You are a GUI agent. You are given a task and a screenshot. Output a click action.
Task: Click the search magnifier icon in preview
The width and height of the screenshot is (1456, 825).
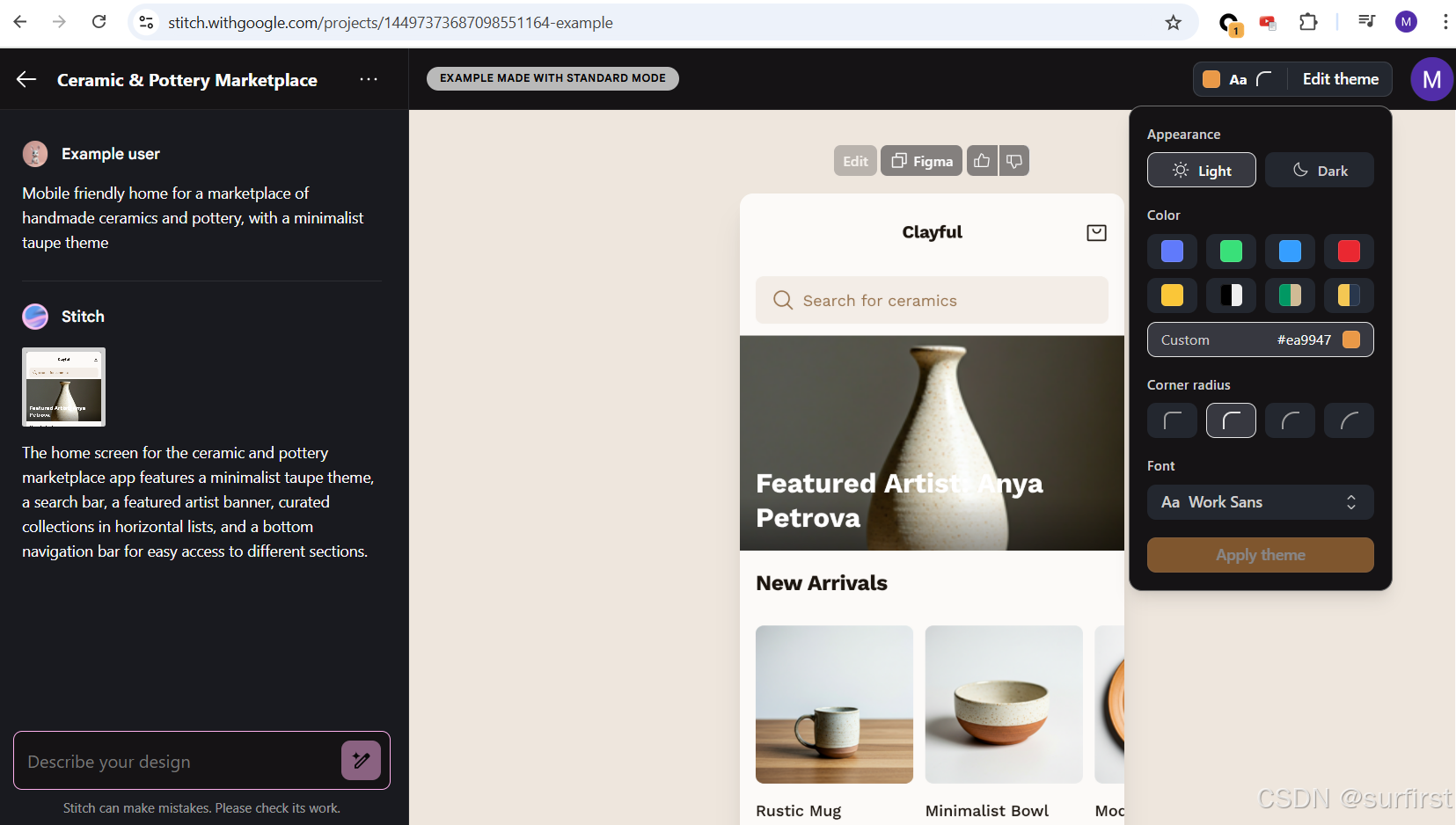coord(782,300)
